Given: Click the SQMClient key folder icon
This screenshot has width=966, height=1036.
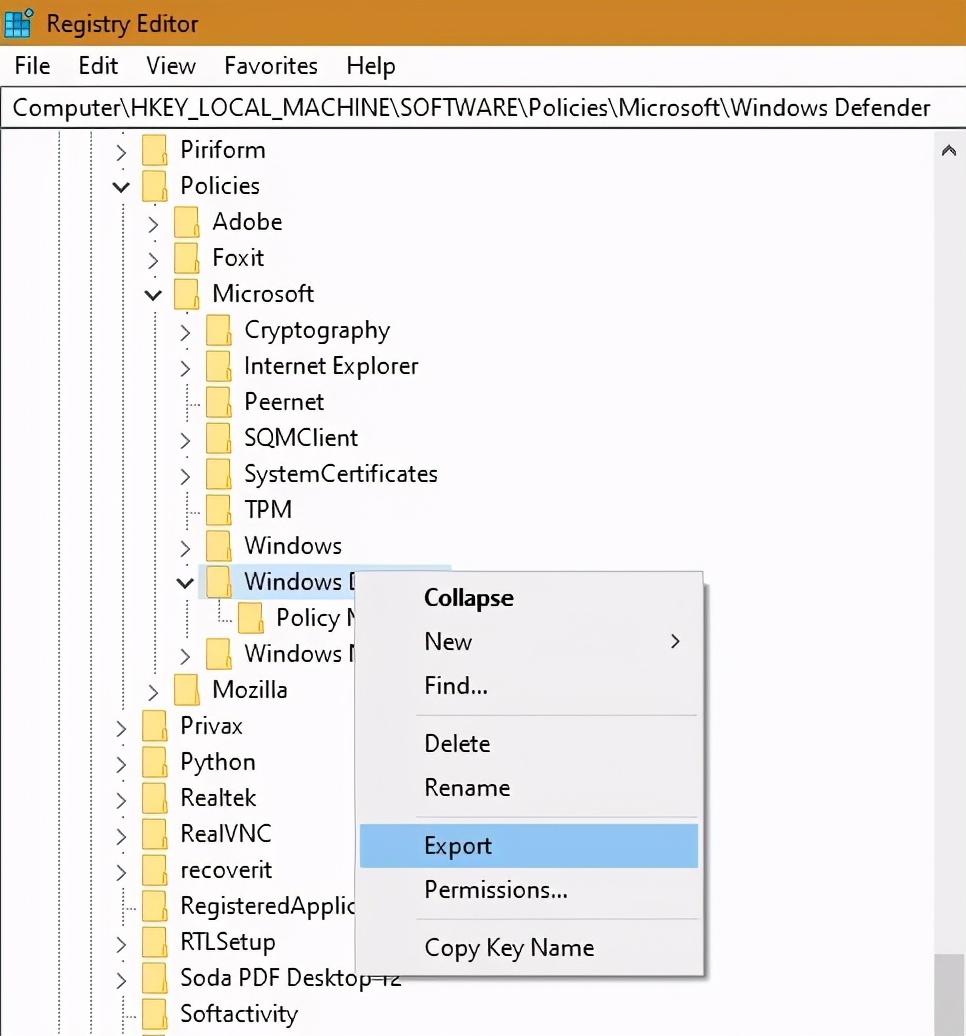Looking at the screenshot, I should click(218, 437).
